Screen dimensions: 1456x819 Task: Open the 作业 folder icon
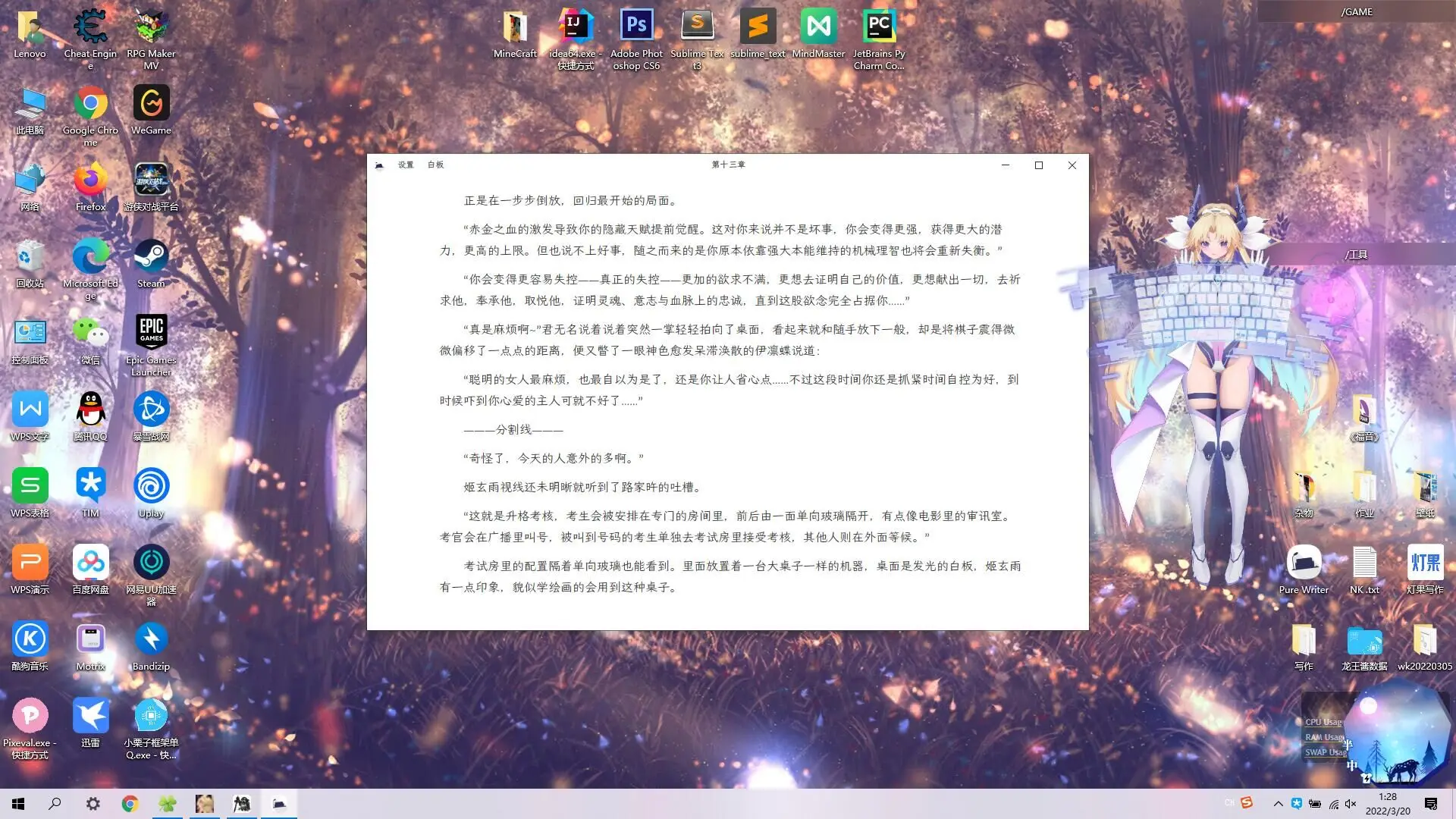1364,493
